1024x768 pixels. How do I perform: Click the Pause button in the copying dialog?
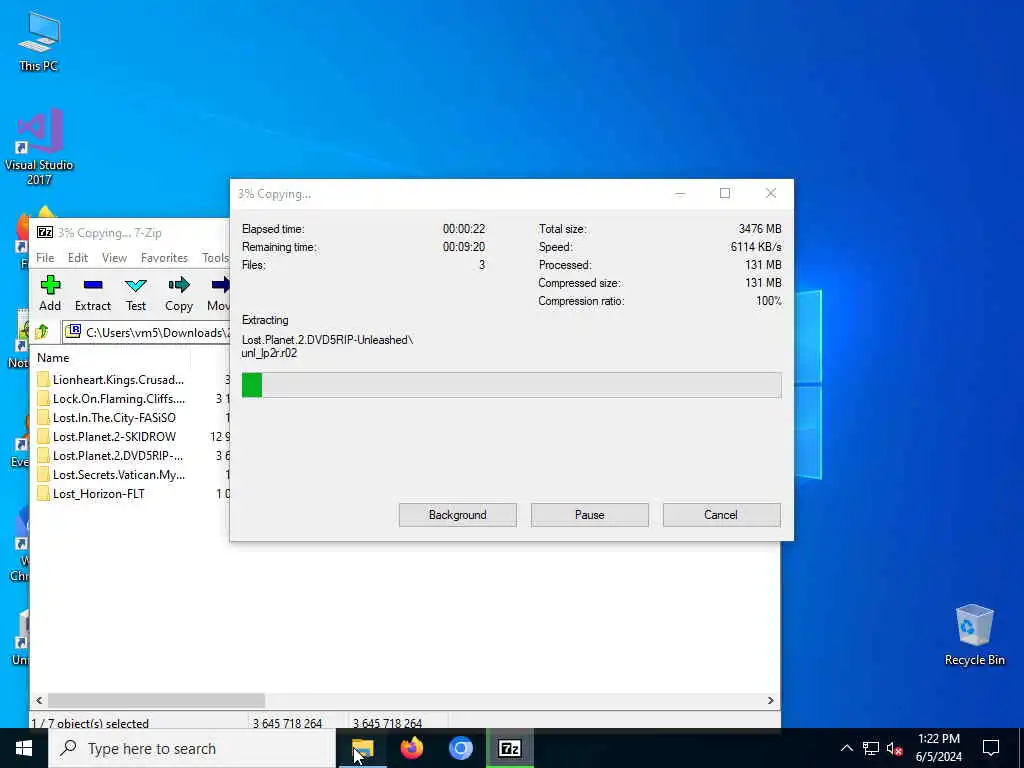coord(590,515)
